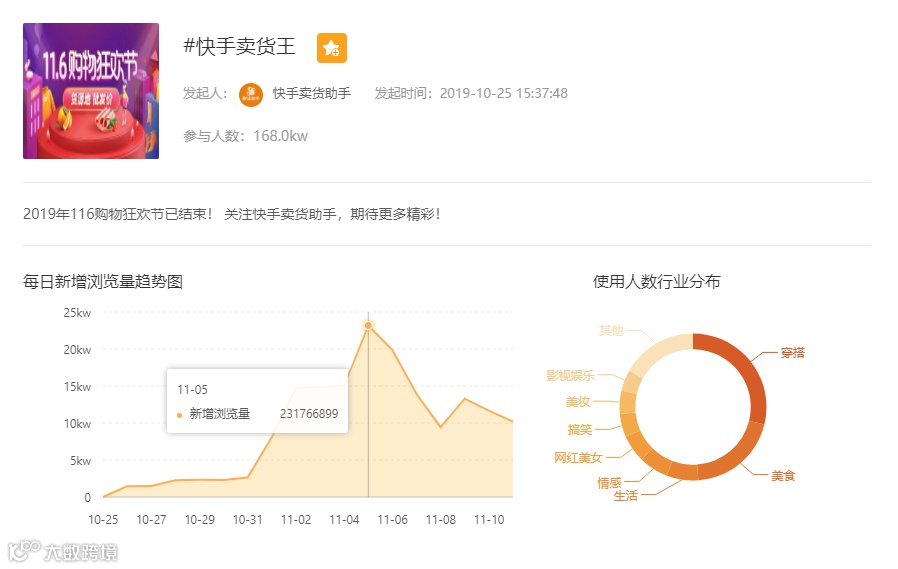Image resolution: width=898 pixels, height=569 pixels.
Task: Click the 10-31 x-axis date label
Action: click(x=247, y=520)
